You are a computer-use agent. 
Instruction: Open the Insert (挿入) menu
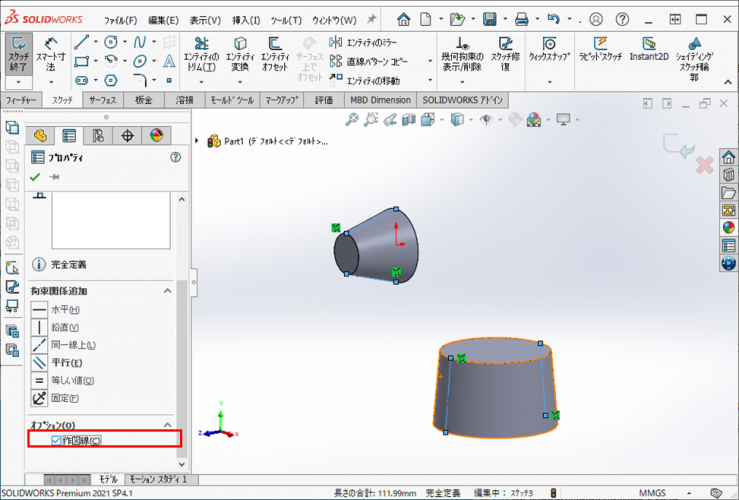pos(245,20)
